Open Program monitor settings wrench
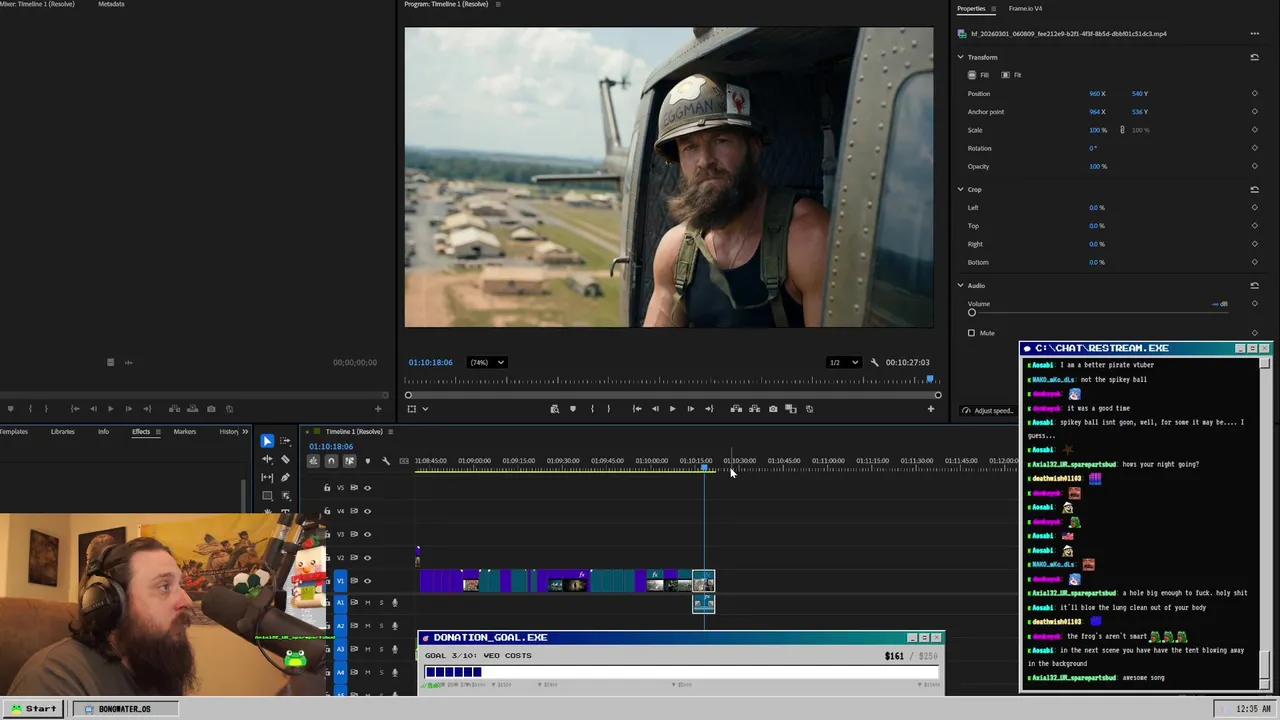Viewport: 1280px width, 720px height. click(x=874, y=362)
